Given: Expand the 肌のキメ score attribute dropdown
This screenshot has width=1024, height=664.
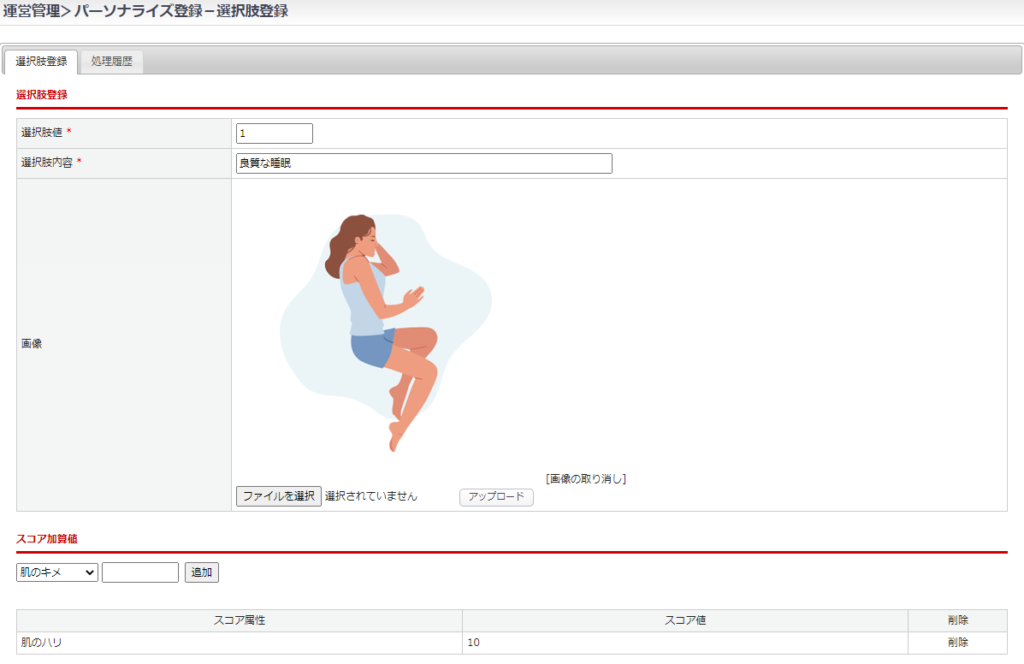Looking at the screenshot, I should click(x=57, y=572).
